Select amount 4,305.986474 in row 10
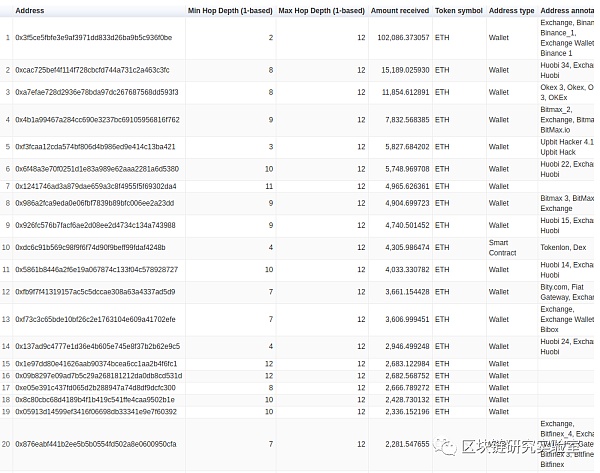This screenshot has height=473, width=600. pyautogui.click(x=407, y=247)
